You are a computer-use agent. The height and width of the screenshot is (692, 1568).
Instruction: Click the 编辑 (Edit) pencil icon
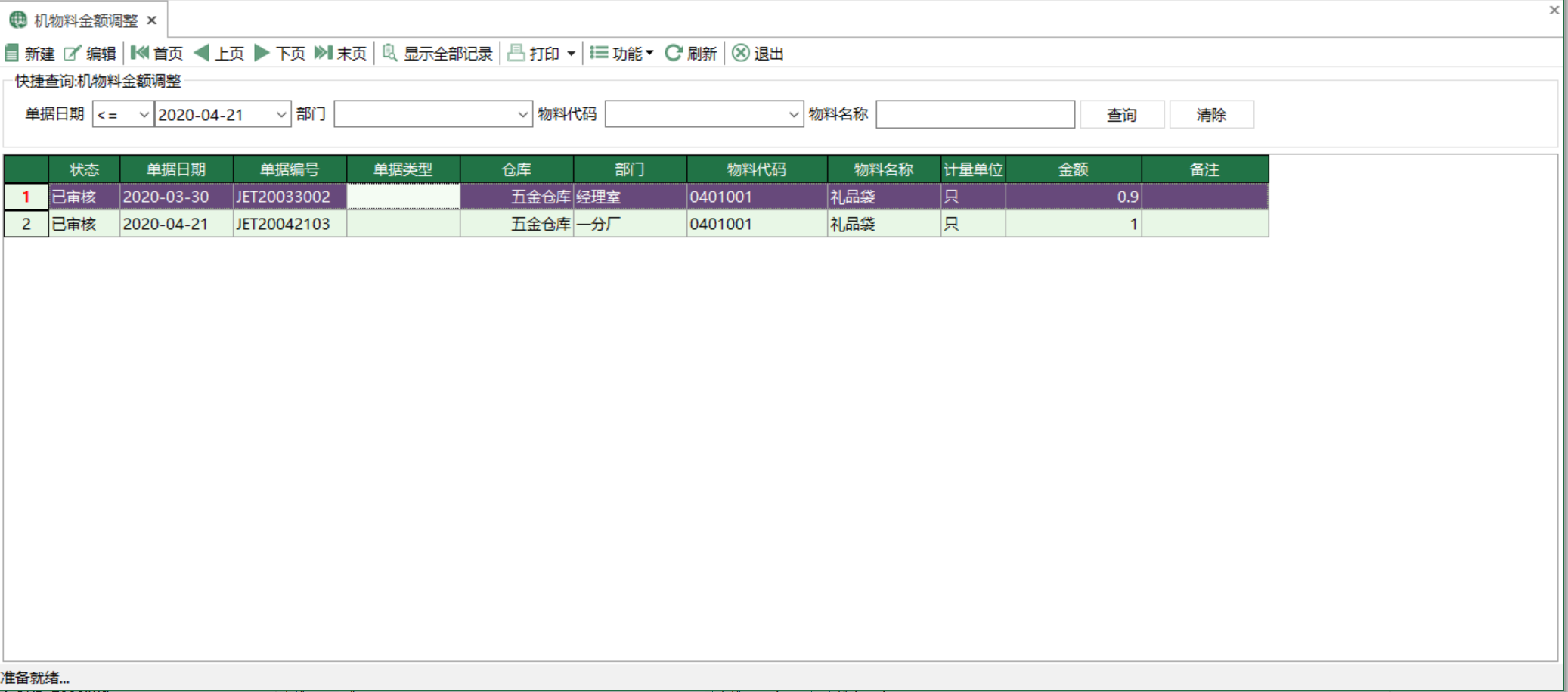pos(73,53)
